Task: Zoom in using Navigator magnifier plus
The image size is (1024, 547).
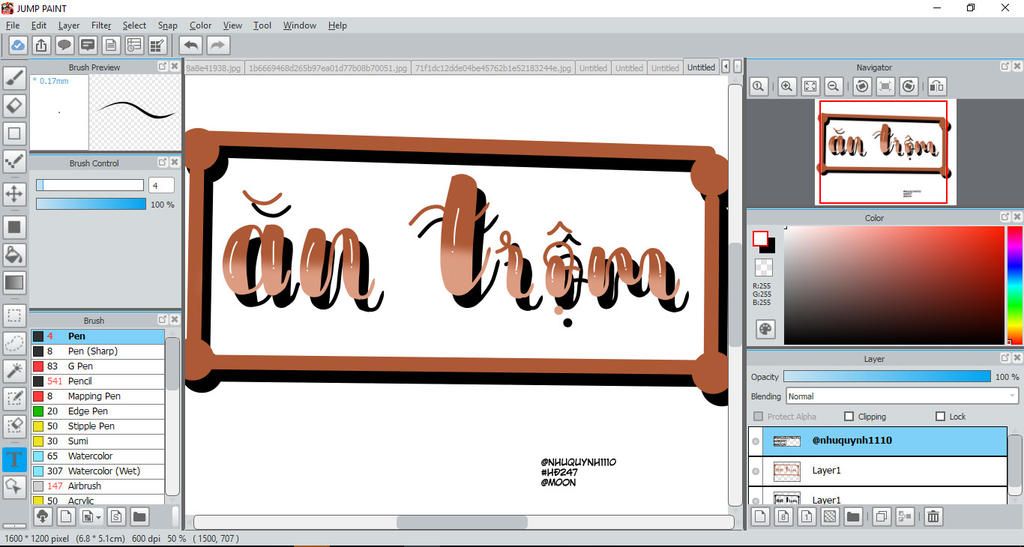Action: [x=787, y=86]
